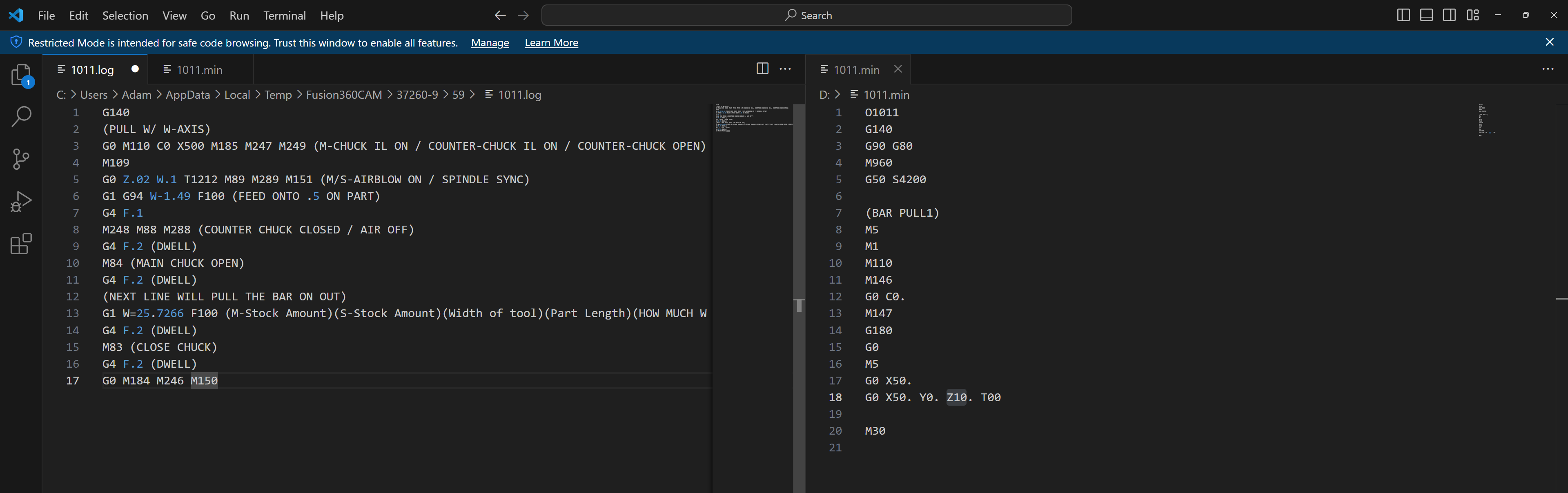Screen dimensions: 1568x493
Task: Open More Actions menu for left editor
Action: pyautogui.click(x=785, y=69)
